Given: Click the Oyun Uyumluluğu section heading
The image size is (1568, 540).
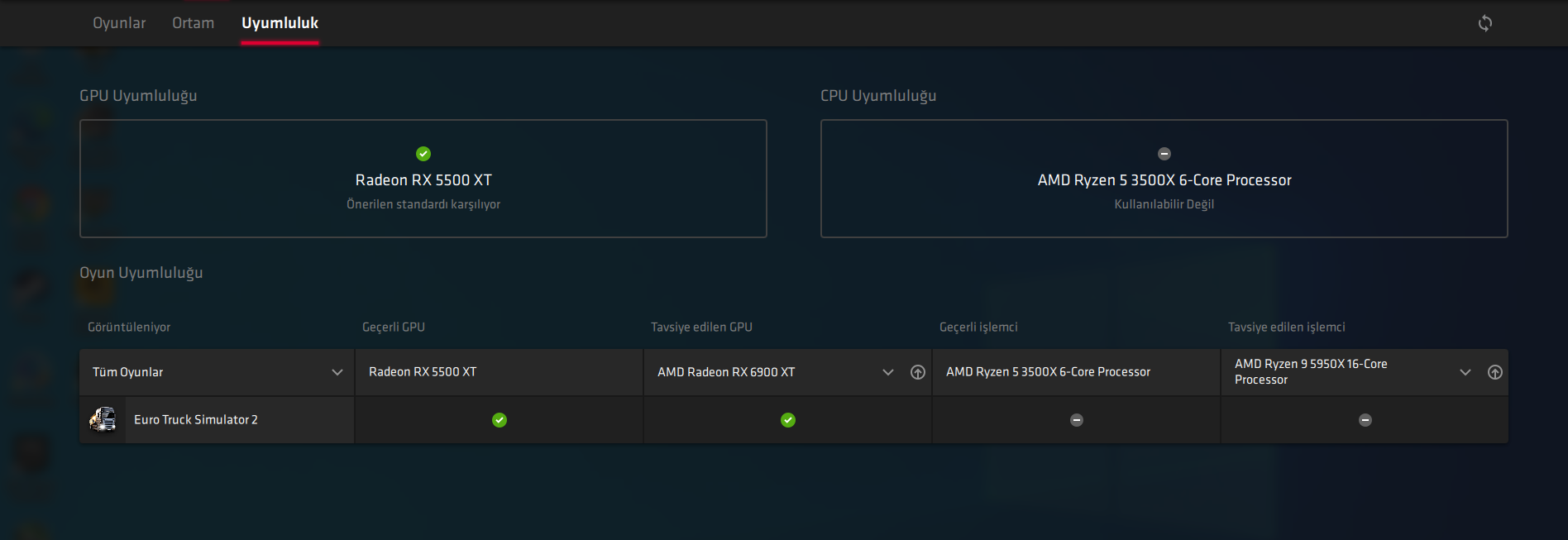Looking at the screenshot, I should [141, 273].
